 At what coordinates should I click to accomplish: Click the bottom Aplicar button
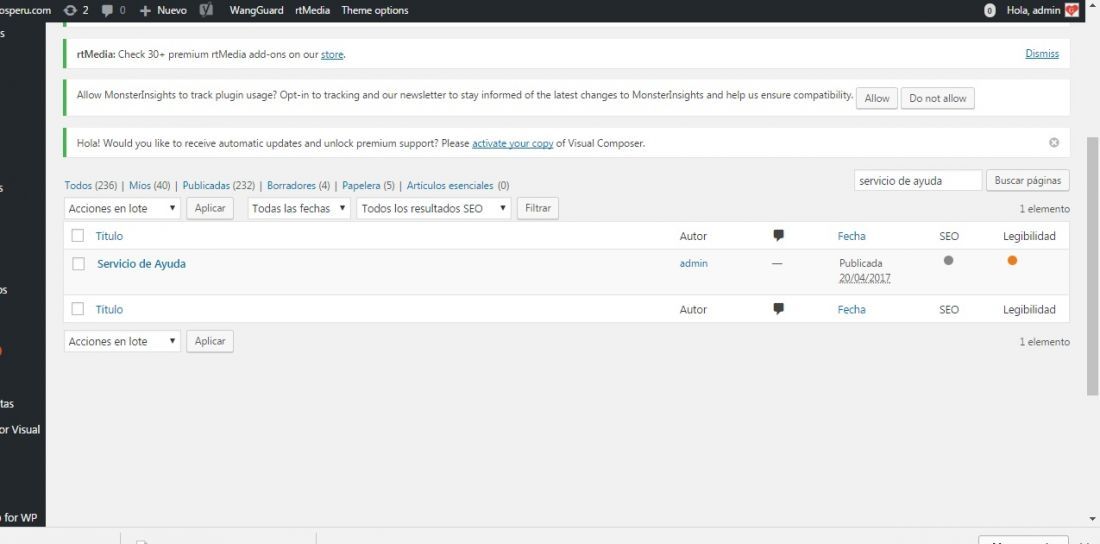tap(210, 341)
